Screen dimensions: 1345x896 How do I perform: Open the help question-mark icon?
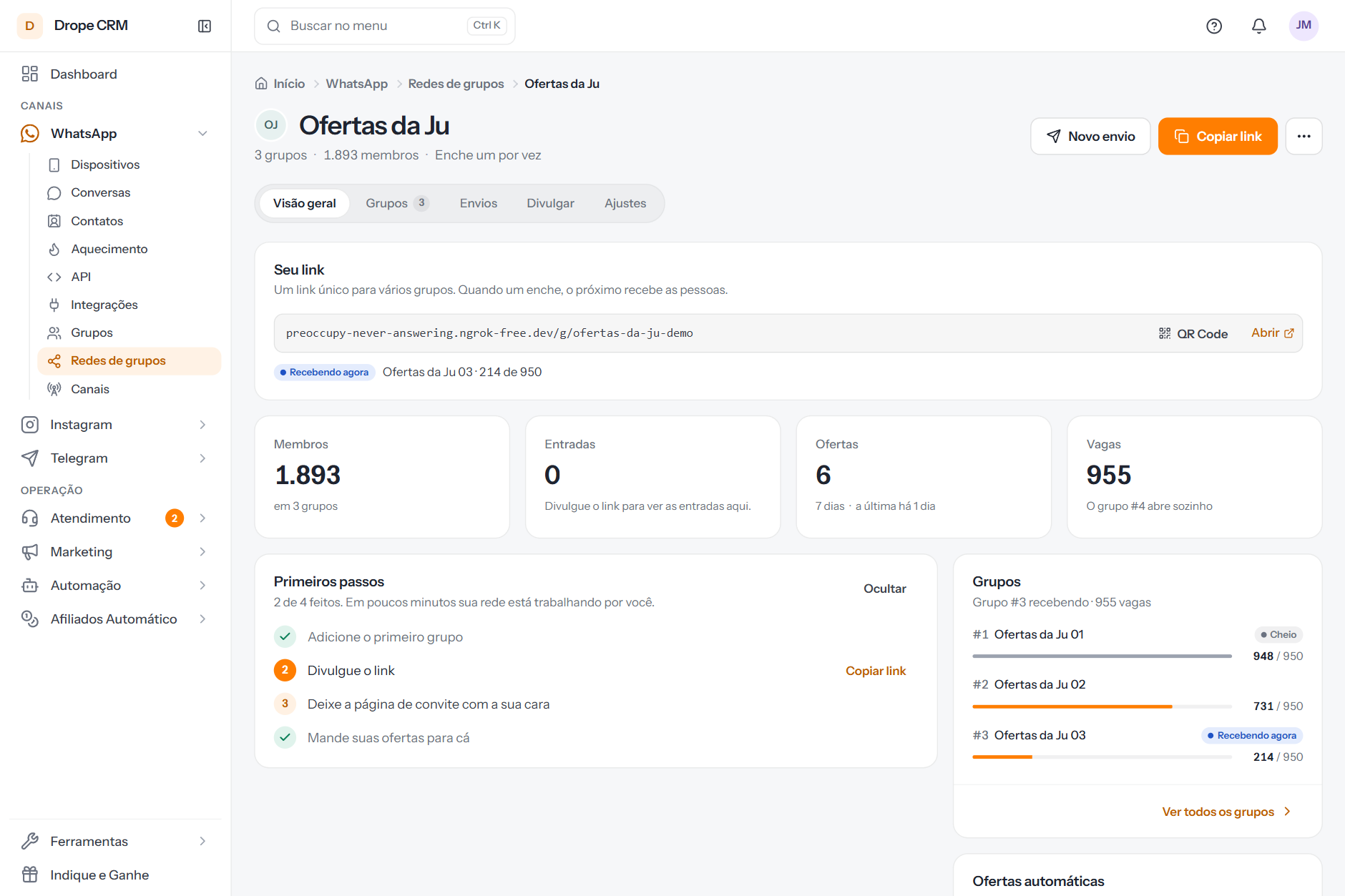pos(1214,26)
